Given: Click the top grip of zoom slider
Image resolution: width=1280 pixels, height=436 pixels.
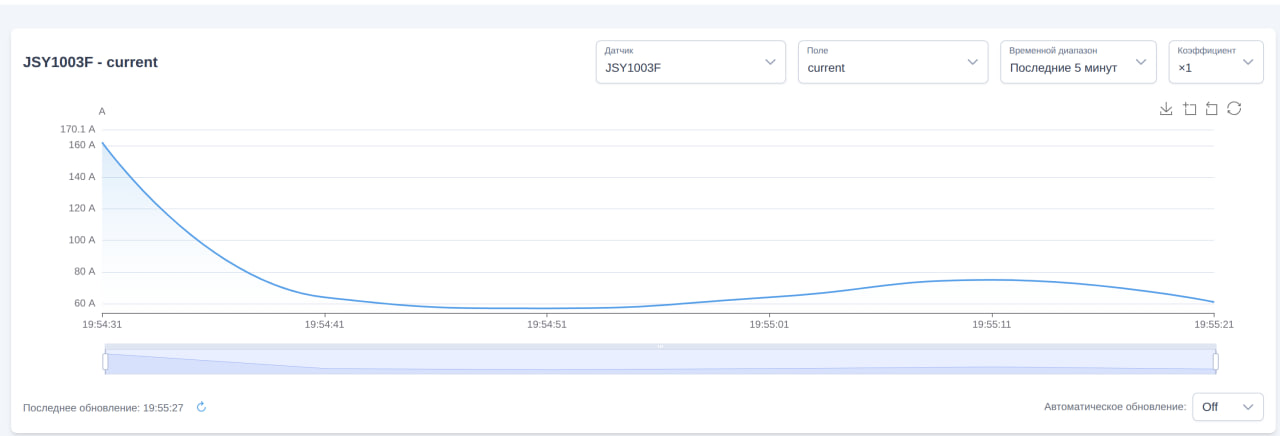Looking at the screenshot, I should (660, 346).
